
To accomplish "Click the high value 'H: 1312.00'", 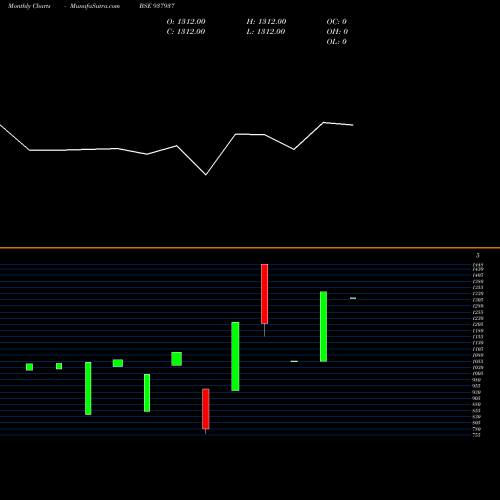I will point(266,22).
